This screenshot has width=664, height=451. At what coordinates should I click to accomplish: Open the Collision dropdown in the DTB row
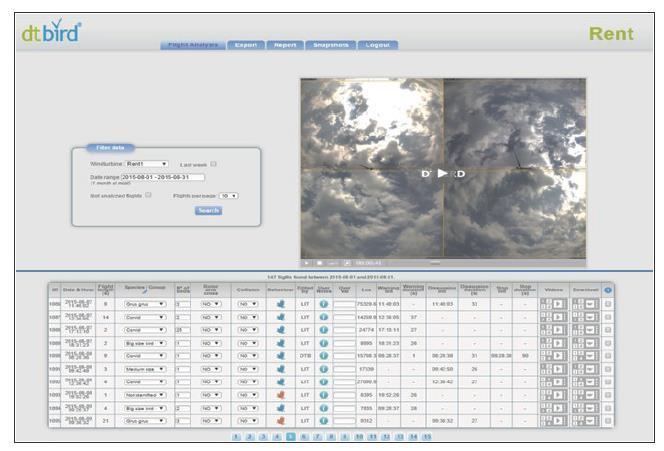pyautogui.click(x=248, y=356)
